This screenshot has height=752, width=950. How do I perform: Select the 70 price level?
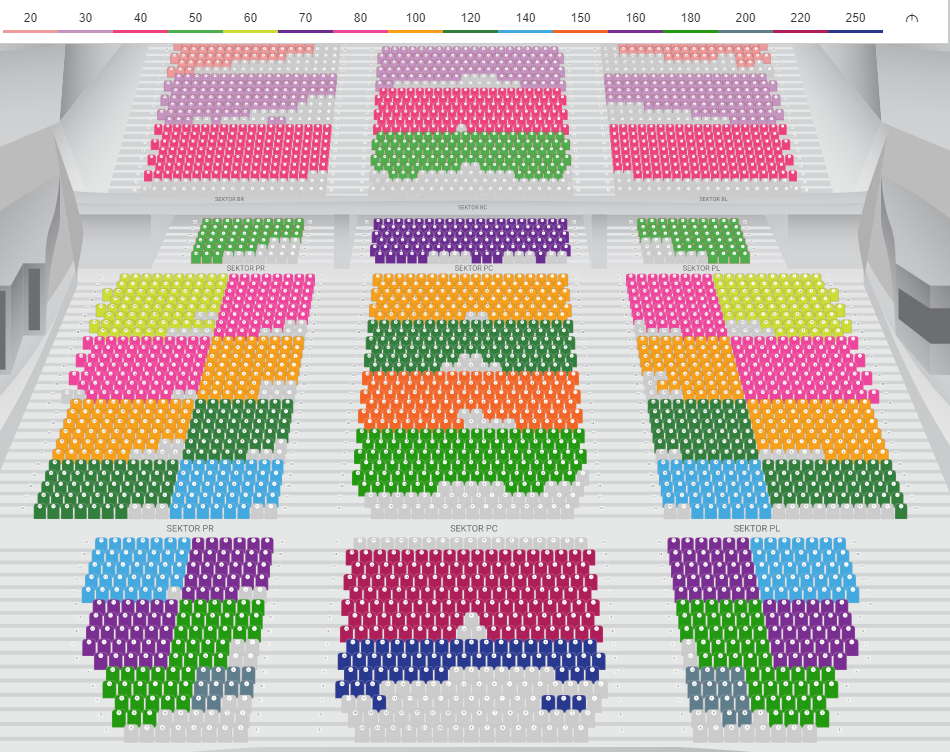click(x=305, y=19)
